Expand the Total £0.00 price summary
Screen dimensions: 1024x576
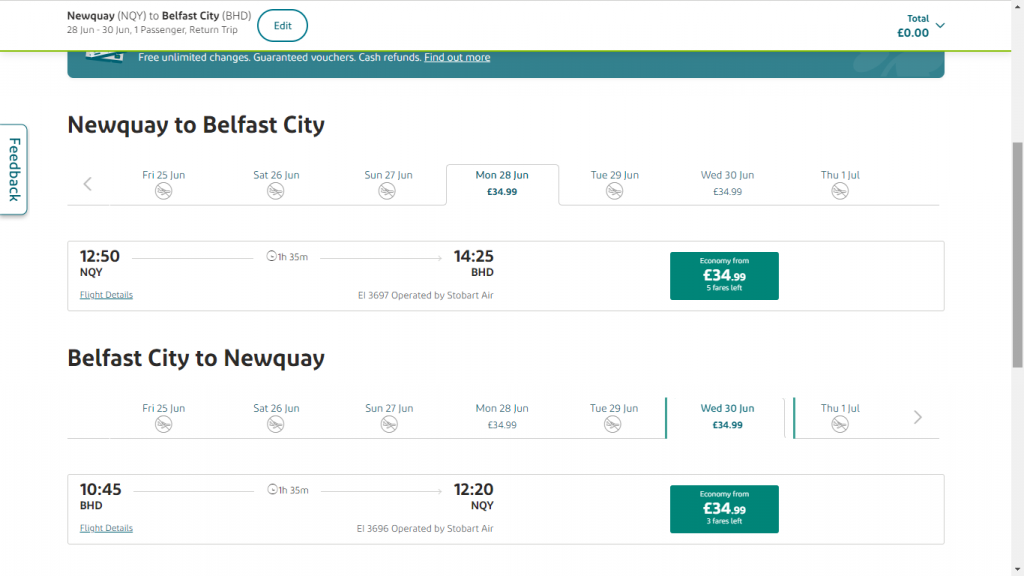pyautogui.click(x=940, y=26)
